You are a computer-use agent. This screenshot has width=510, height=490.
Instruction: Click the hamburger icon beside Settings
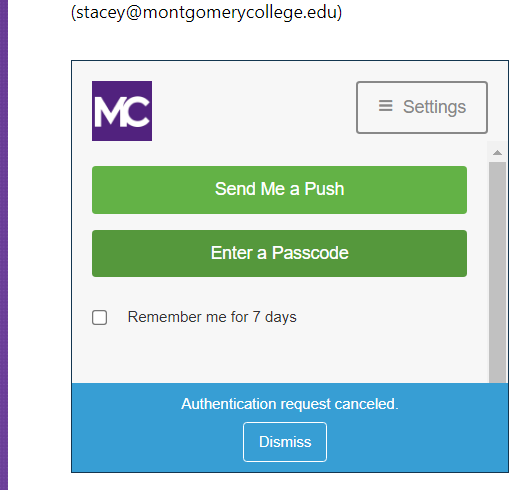[385, 106]
